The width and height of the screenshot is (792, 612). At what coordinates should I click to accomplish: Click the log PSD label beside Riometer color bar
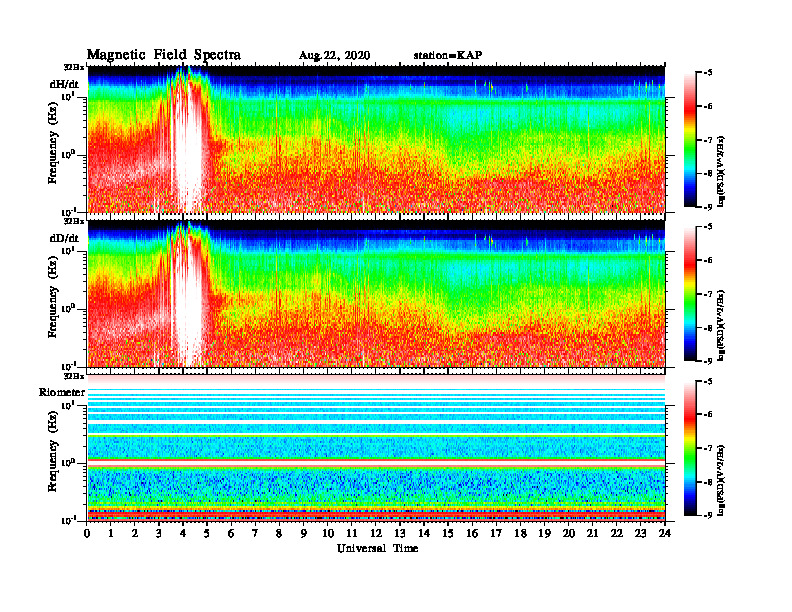[721, 480]
